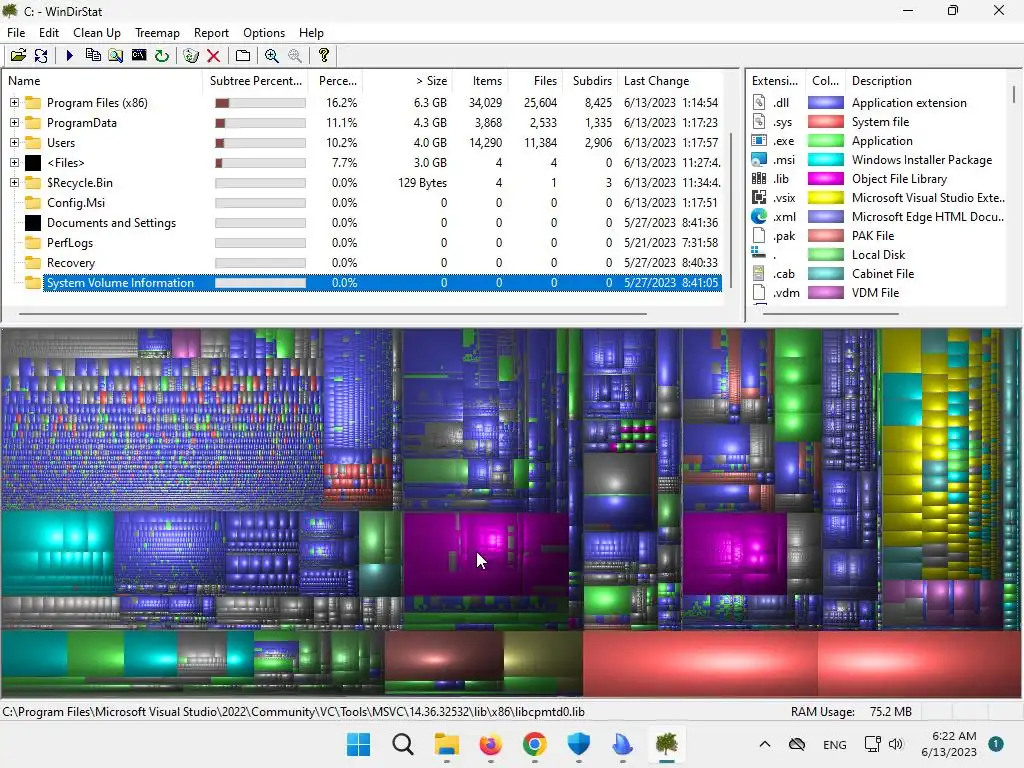Viewport: 1024px width, 768px height.
Task: Click the .dll file type icon
Action: click(759, 103)
